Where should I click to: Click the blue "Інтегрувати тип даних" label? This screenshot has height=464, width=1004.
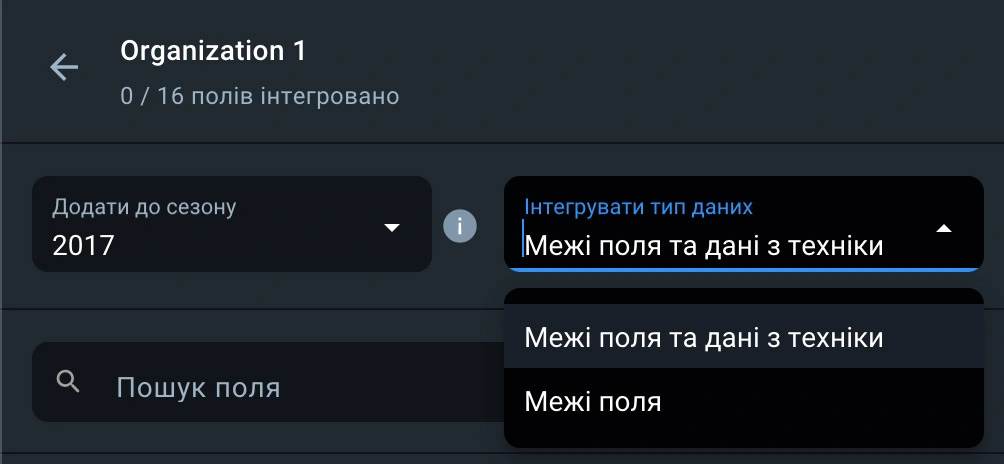tap(638, 206)
